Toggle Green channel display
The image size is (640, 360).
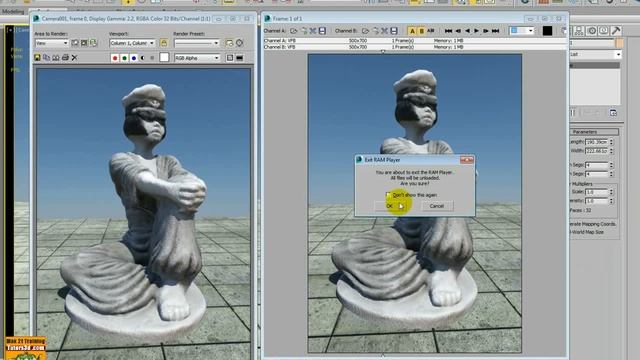[x=124, y=58]
